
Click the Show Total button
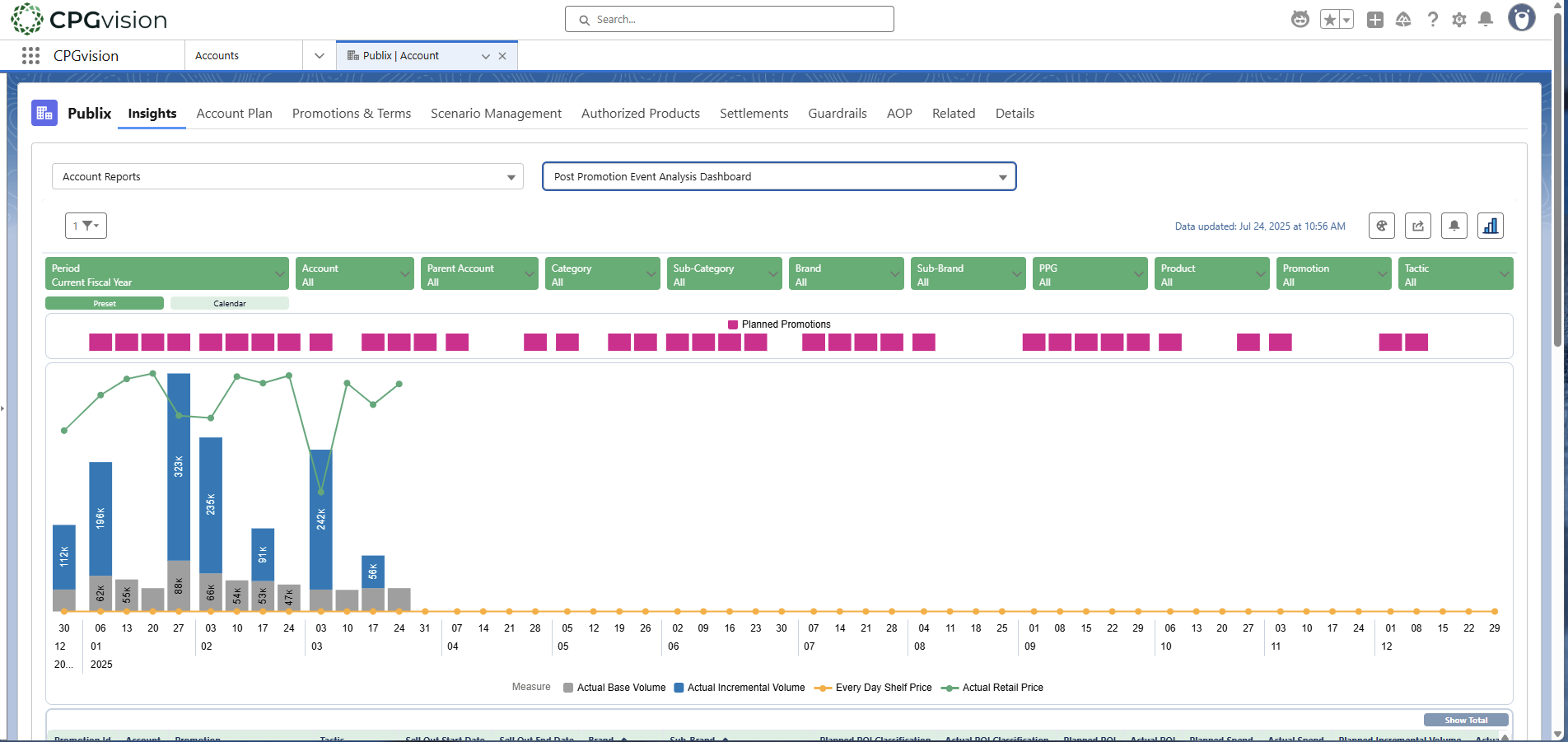[x=1465, y=720]
